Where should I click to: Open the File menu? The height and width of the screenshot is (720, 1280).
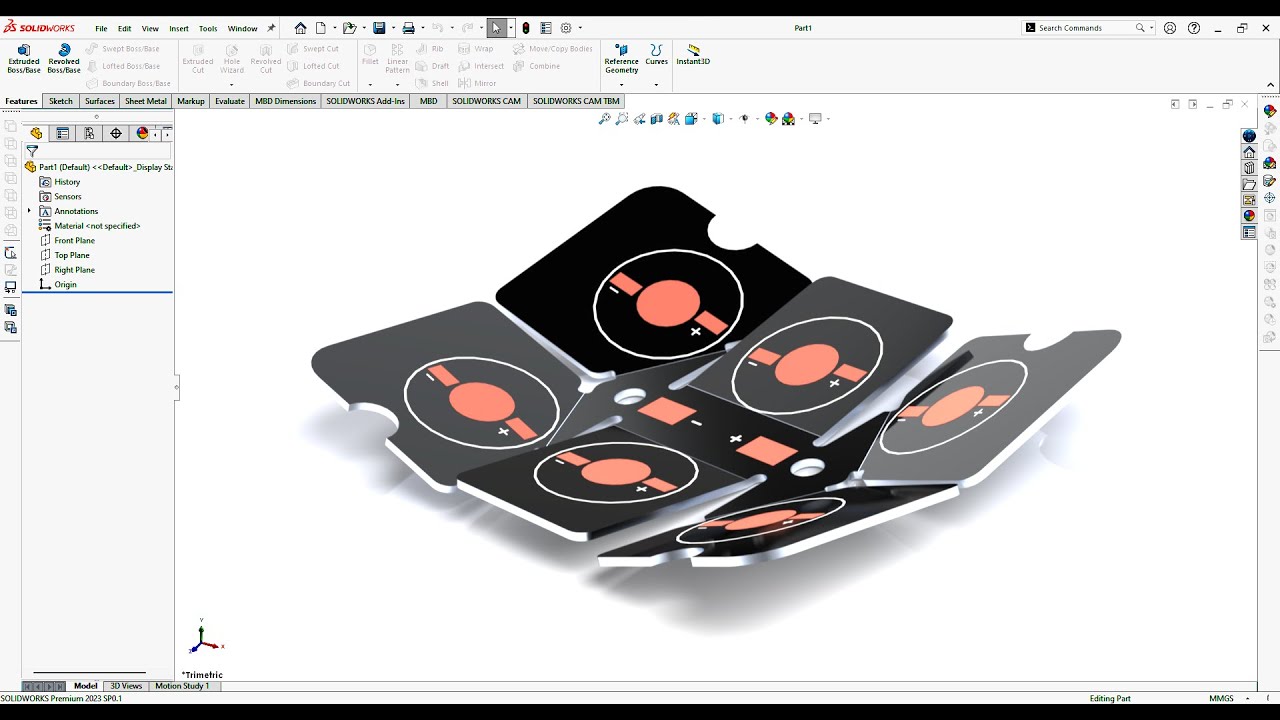[101, 28]
